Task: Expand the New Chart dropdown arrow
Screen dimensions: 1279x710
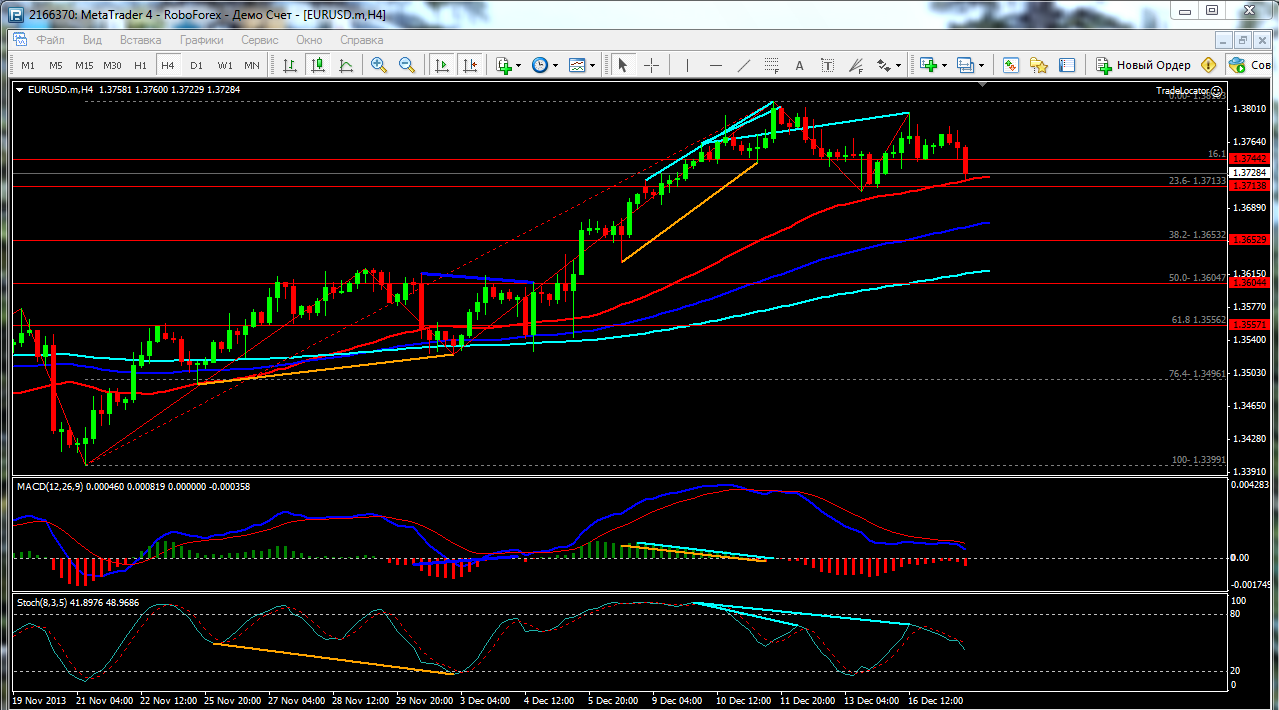Action: pos(944,66)
